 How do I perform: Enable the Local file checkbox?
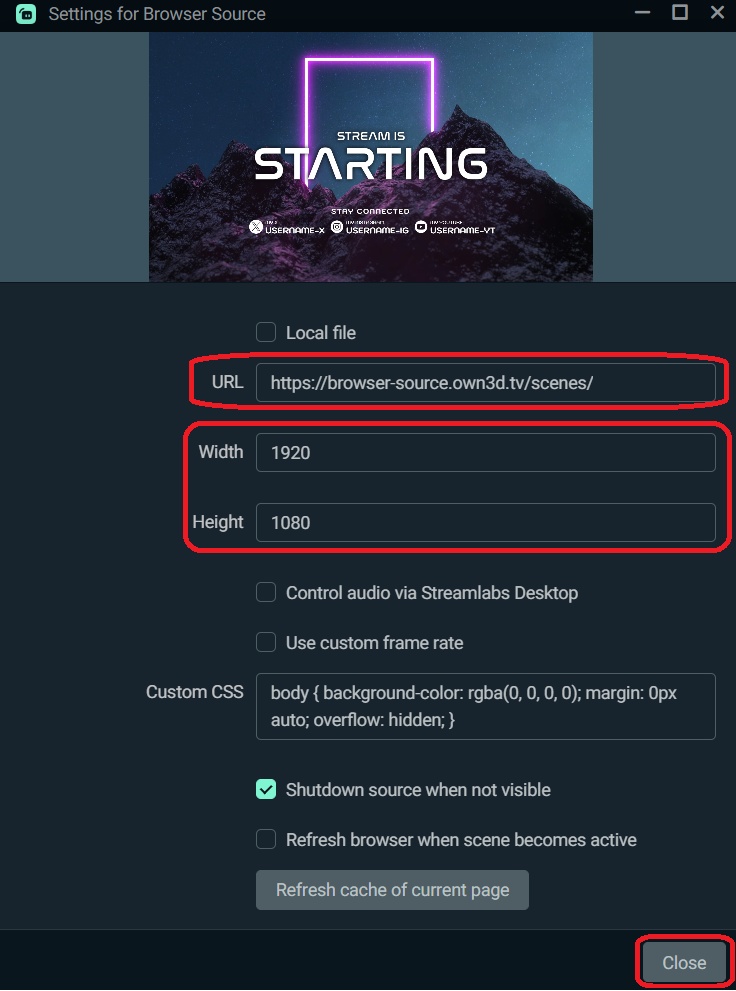(x=266, y=332)
